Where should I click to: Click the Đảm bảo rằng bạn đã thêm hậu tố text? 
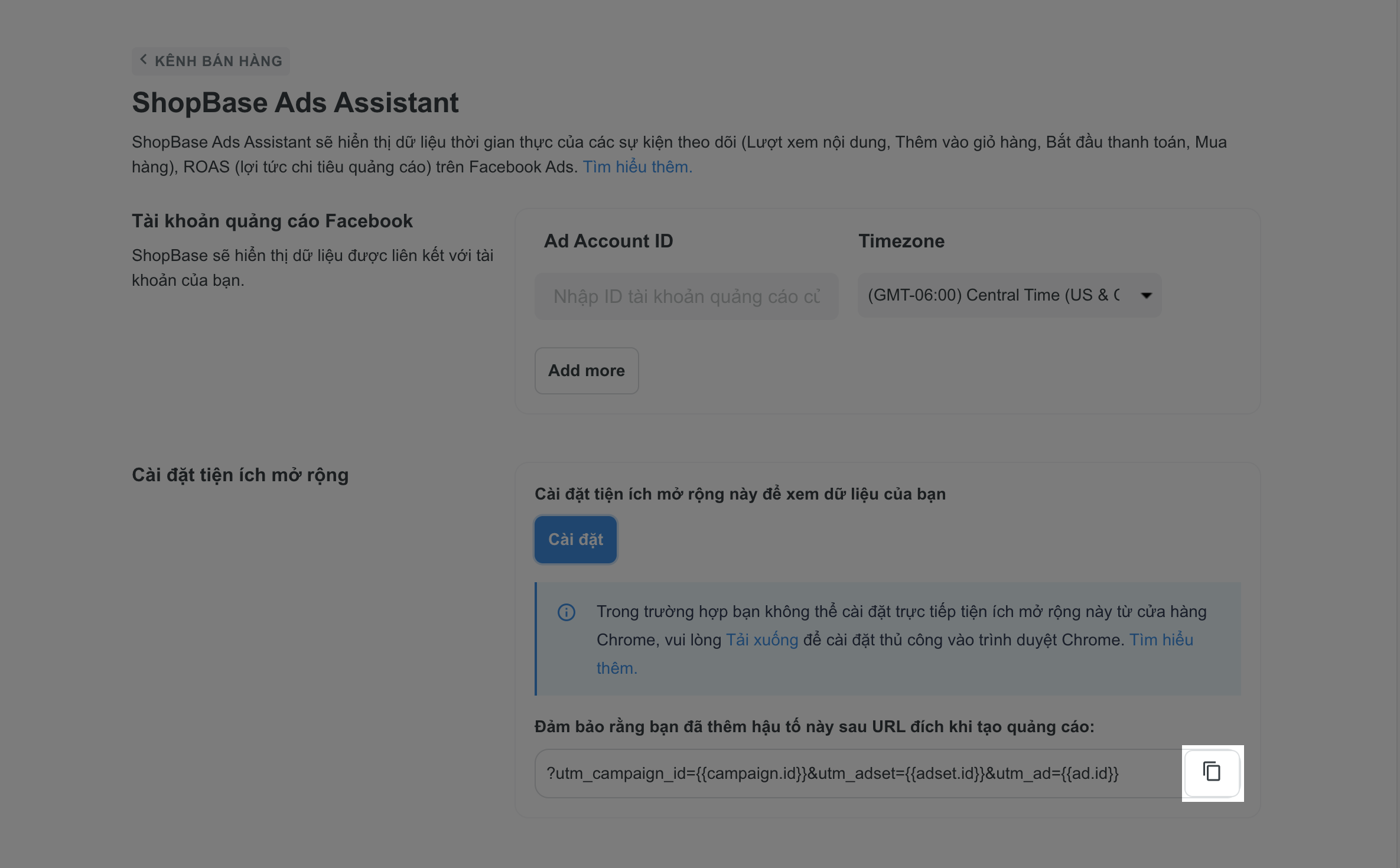(x=815, y=726)
